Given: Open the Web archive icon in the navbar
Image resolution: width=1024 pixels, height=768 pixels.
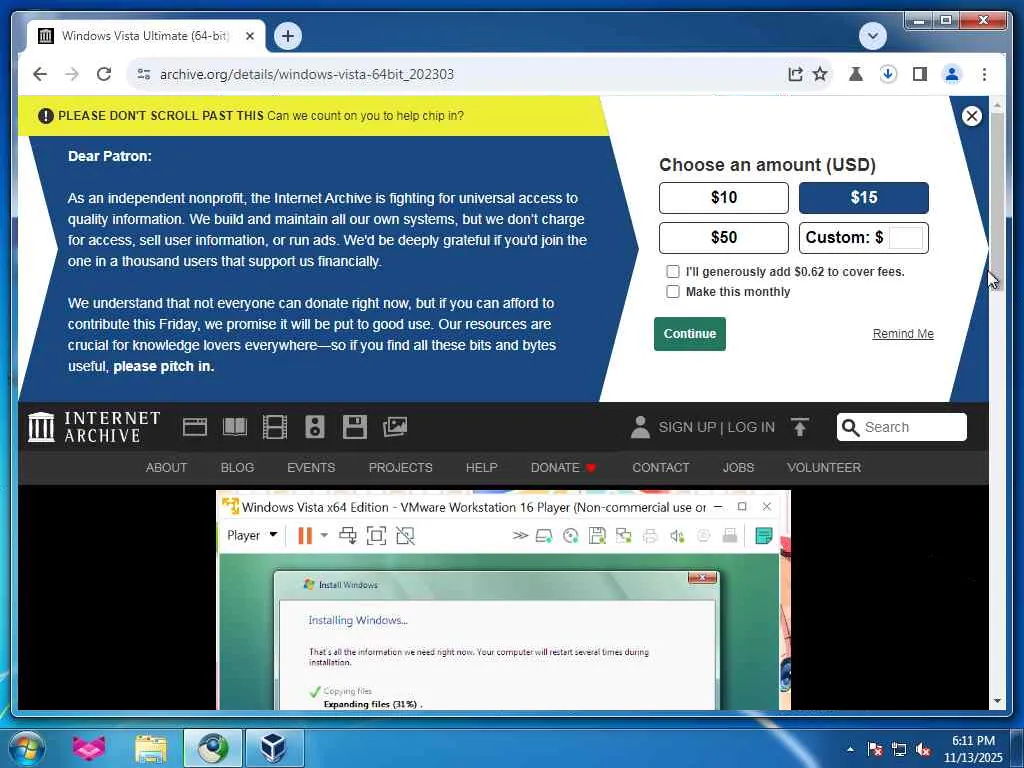Looking at the screenshot, I should click(195, 427).
